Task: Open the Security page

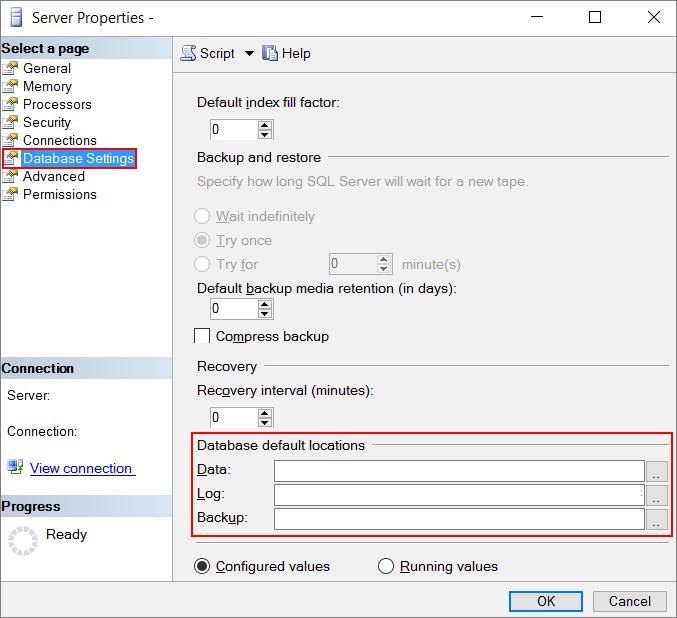Action: [x=47, y=123]
